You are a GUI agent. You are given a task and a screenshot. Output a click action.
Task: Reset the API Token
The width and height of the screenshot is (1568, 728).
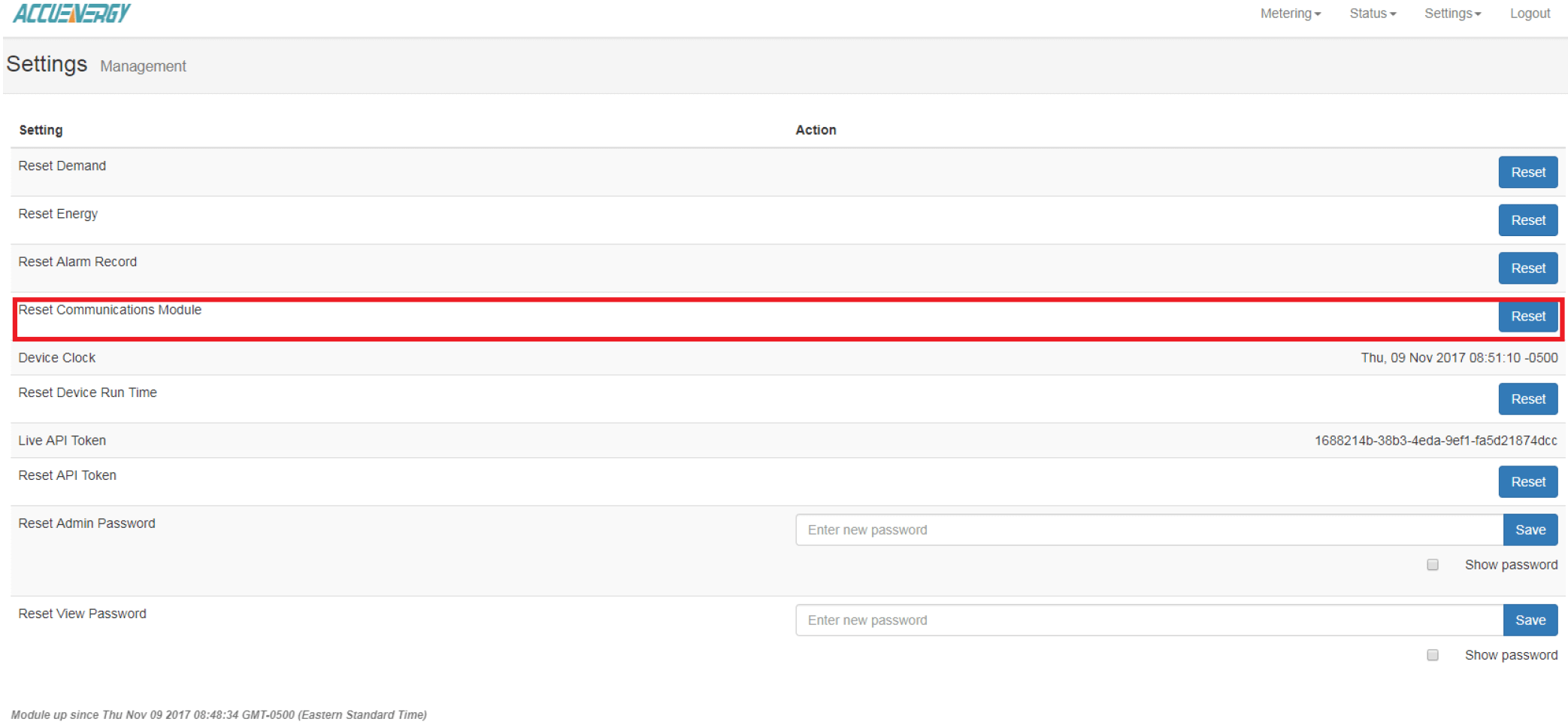(1527, 482)
